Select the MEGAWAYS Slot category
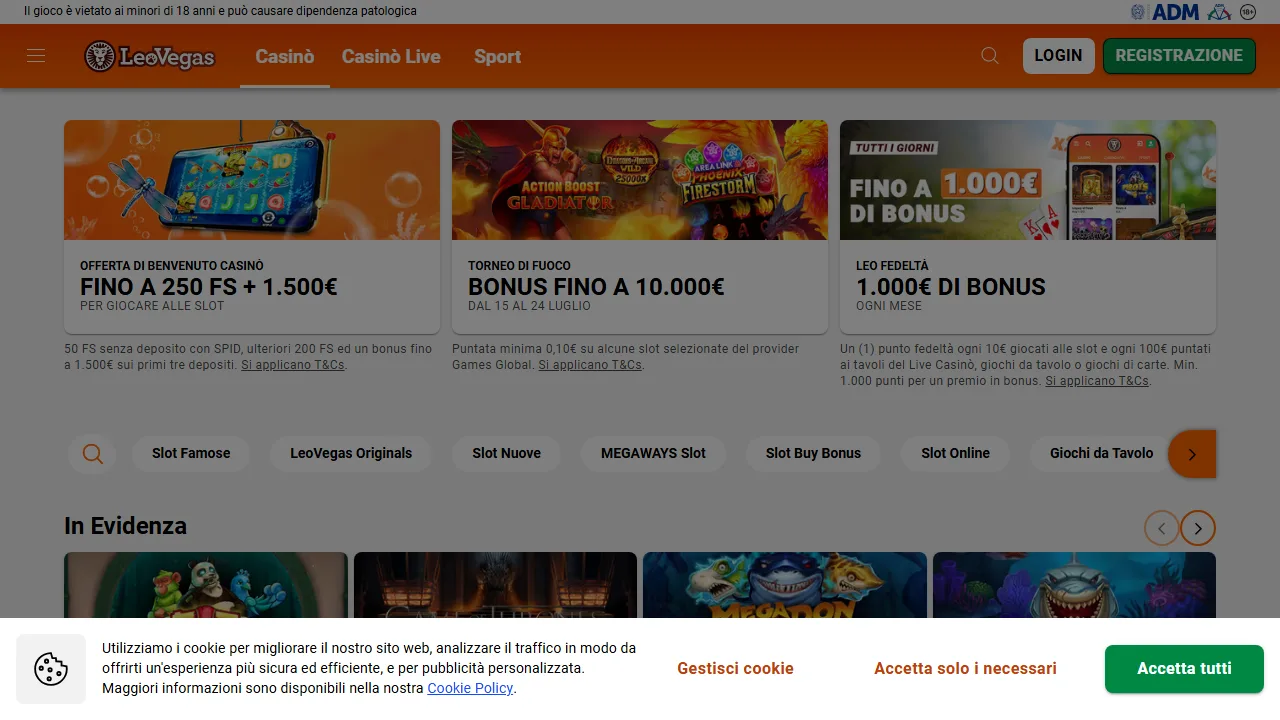This screenshot has width=1280, height=720. (x=653, y=453)
